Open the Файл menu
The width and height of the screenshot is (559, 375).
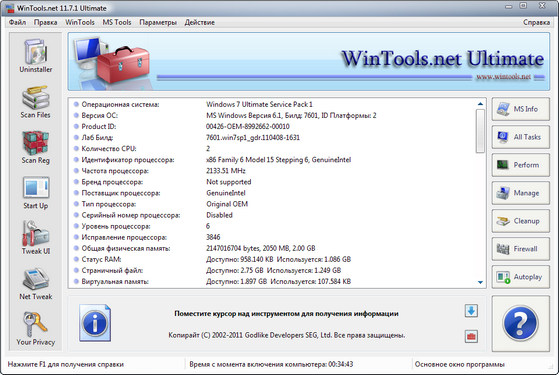(17, 22)
